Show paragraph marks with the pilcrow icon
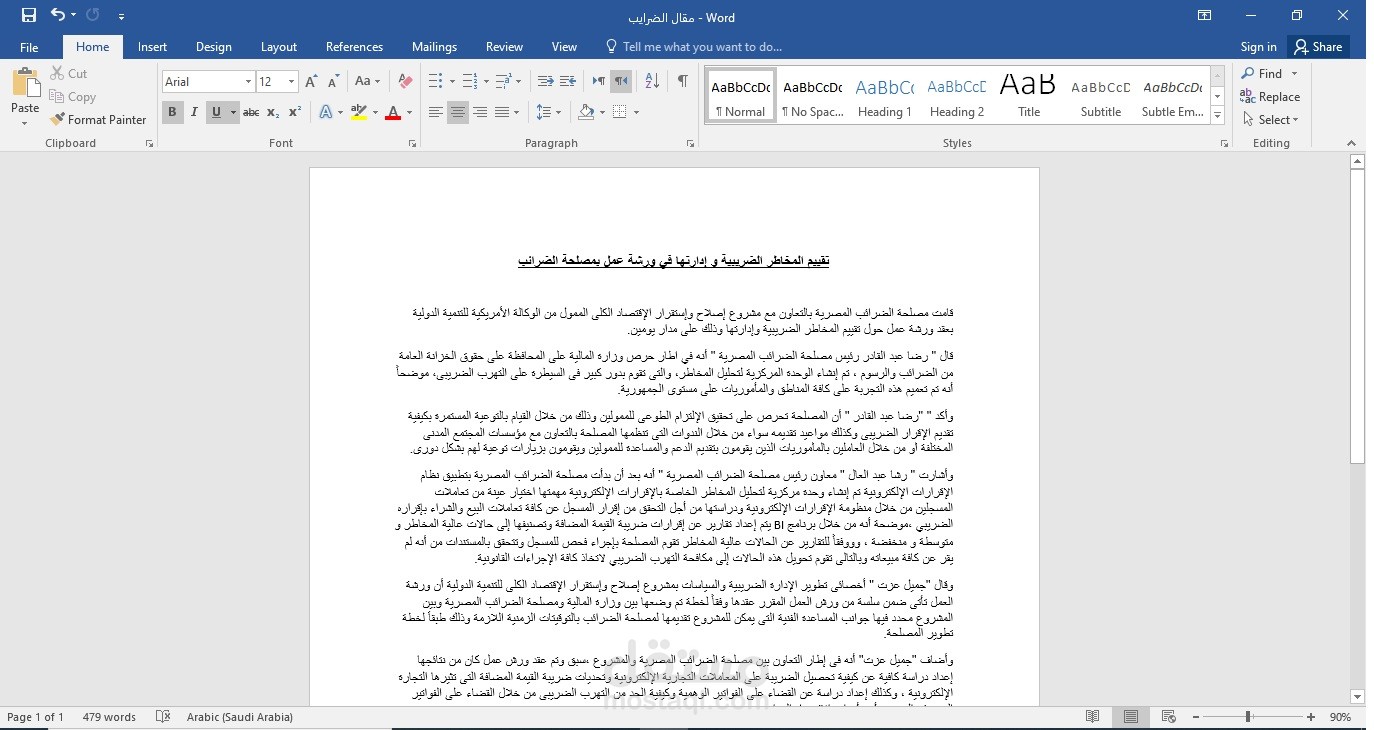This screenshot has height=730, width=1374. [x=683, y=81]
